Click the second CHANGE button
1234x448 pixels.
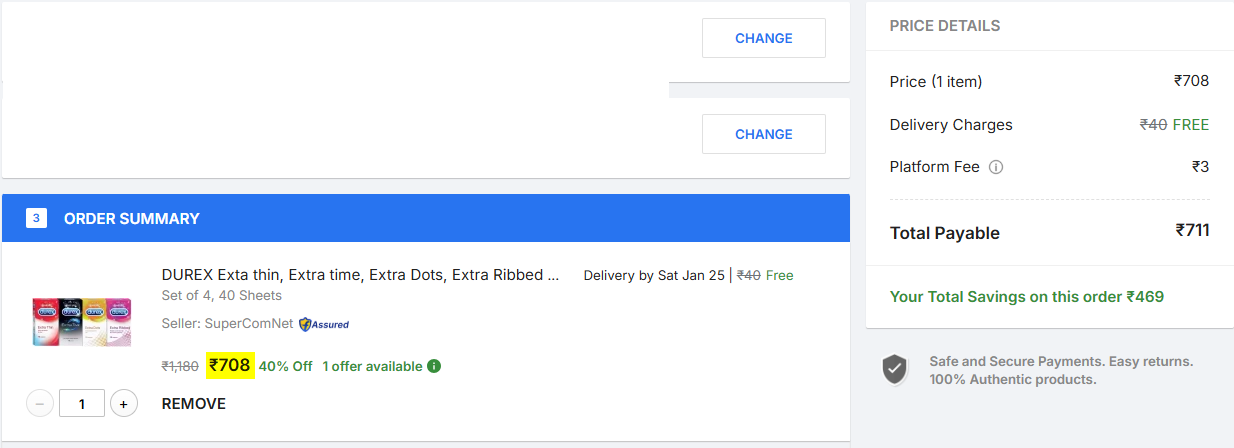point(764,134)
